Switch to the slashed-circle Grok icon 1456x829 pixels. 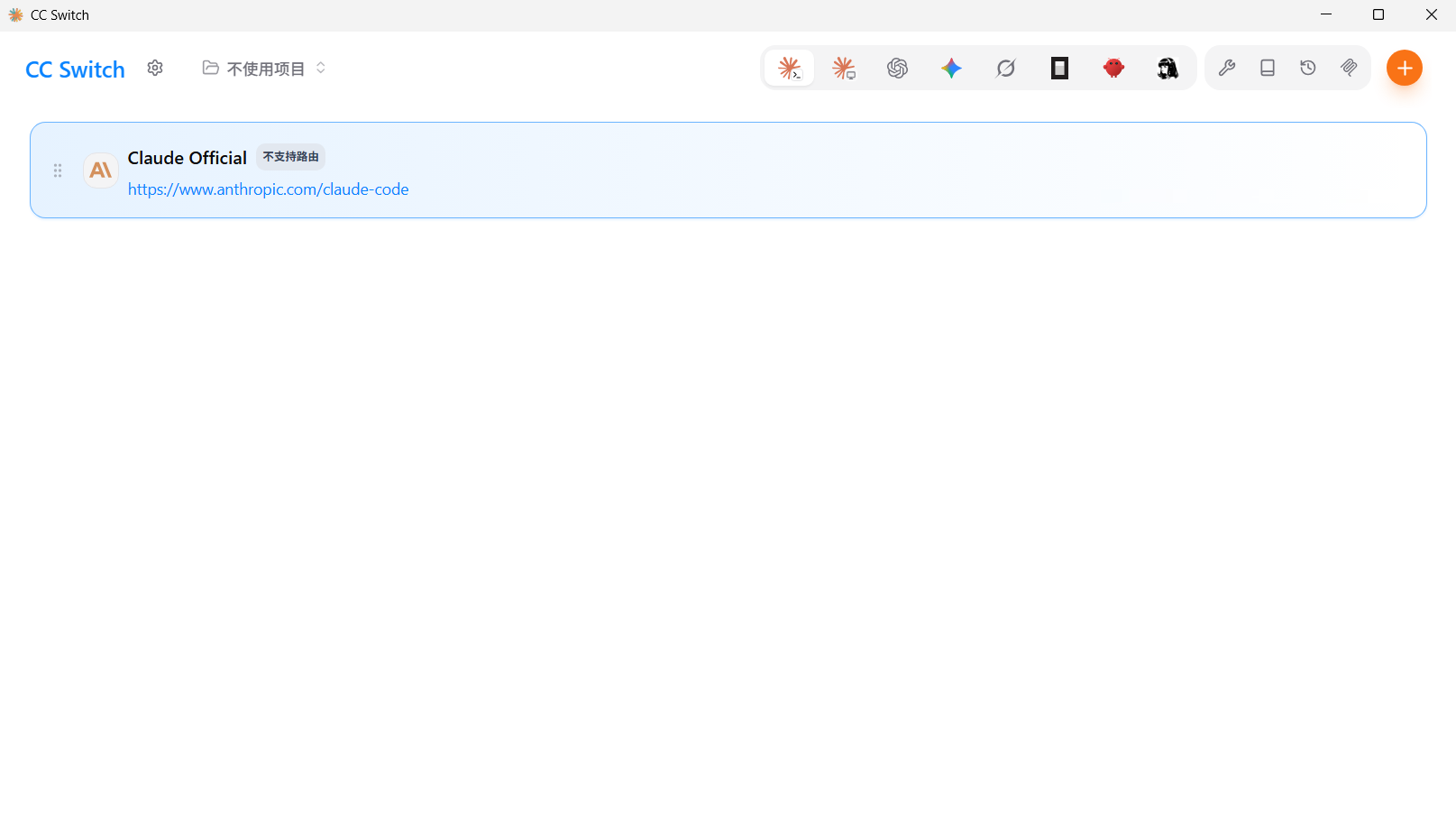click(x=1005, y=68)
